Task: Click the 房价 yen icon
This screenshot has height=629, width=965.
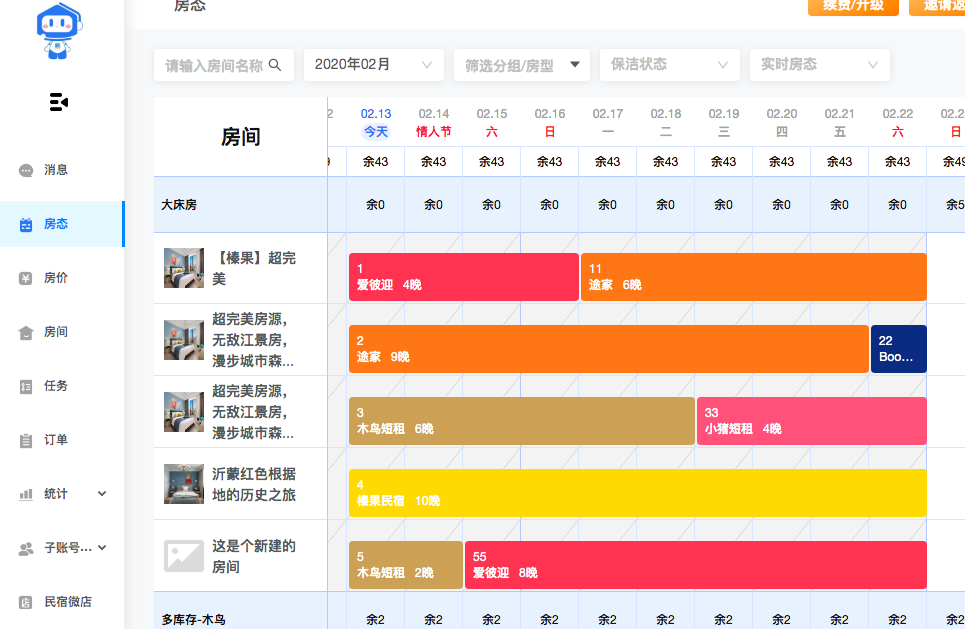Action: tap(26, 278)
